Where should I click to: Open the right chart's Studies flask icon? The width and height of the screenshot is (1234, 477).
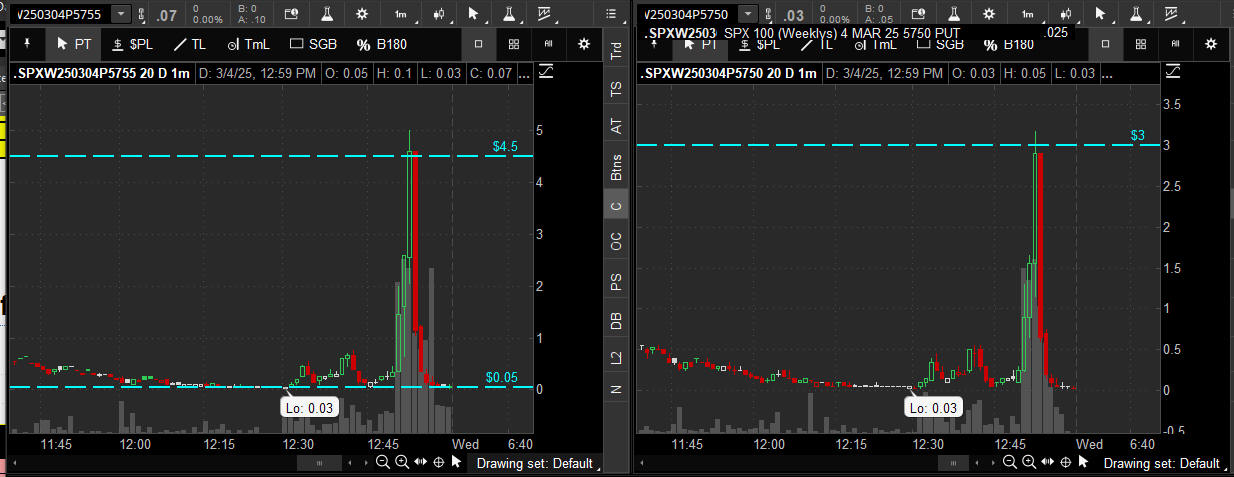point(953,14)
